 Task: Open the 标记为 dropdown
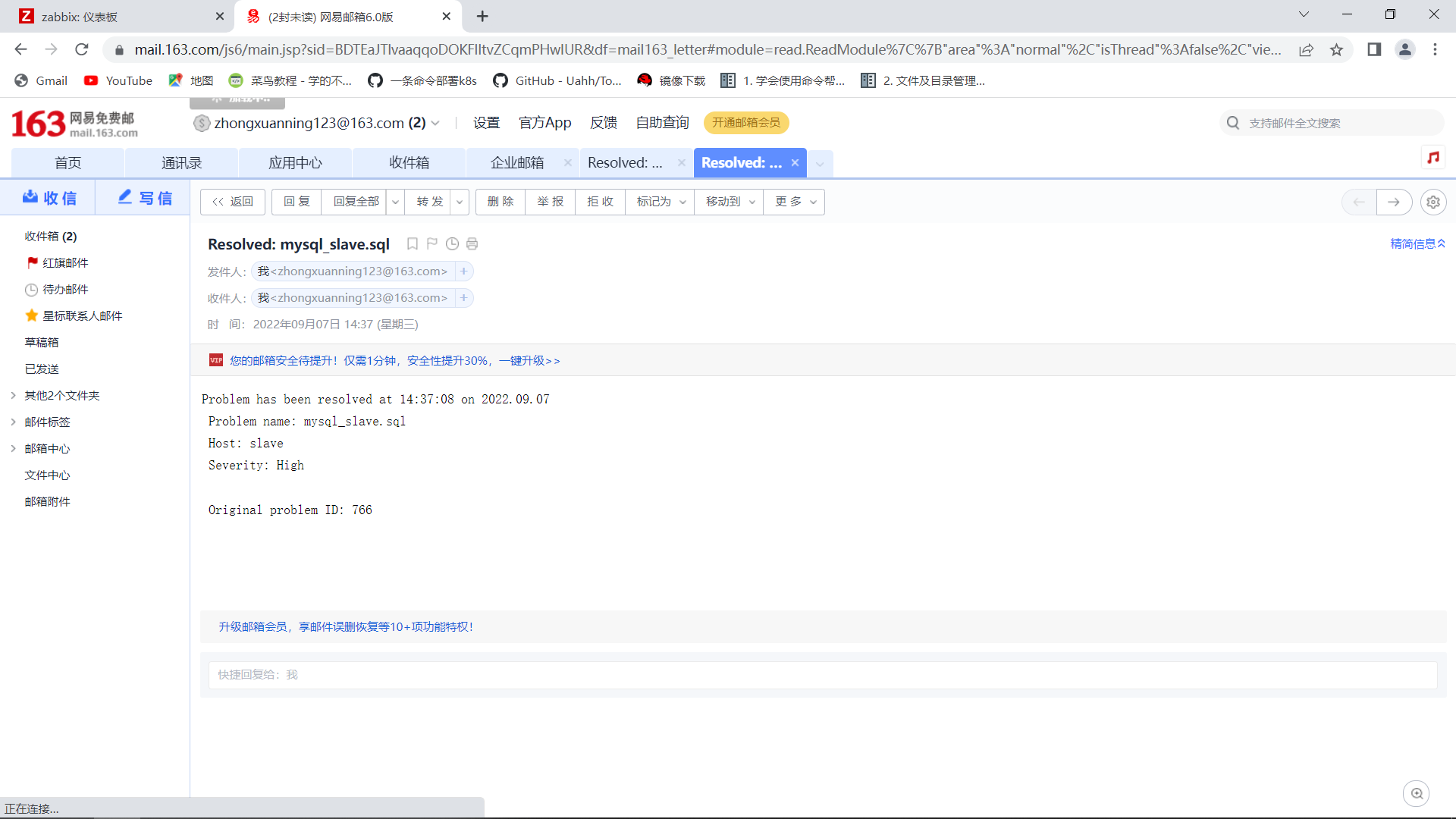(660, 202)
